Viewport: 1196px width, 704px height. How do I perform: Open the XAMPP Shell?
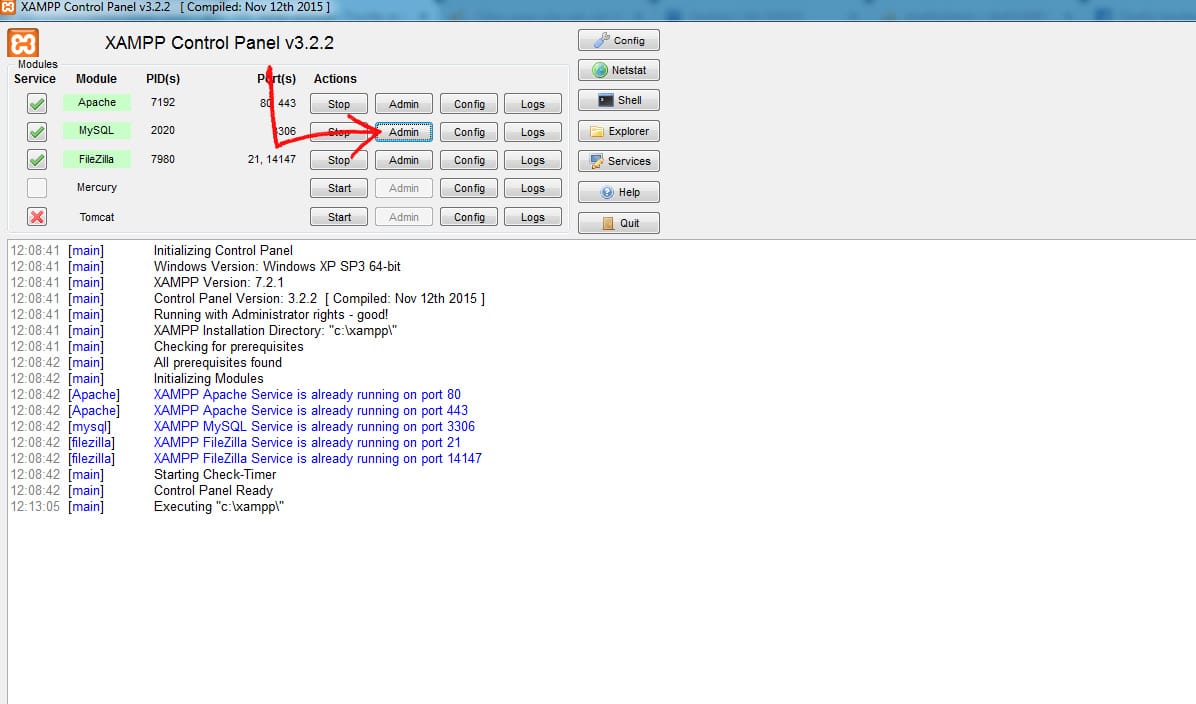(618, 100)
